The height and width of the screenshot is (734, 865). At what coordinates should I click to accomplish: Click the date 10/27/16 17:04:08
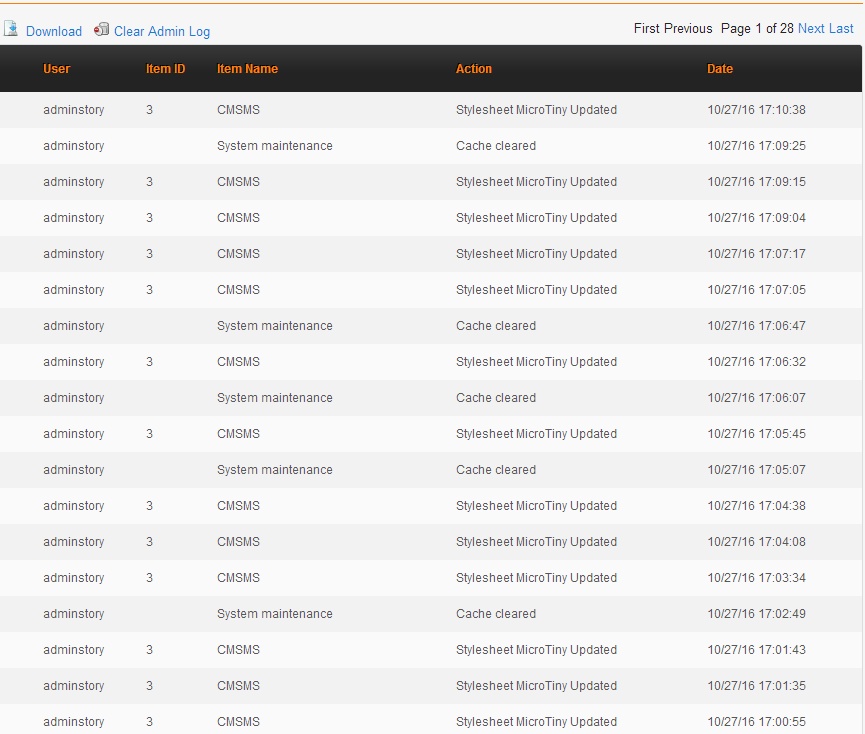pyautogui.click(x=756, y=542)
